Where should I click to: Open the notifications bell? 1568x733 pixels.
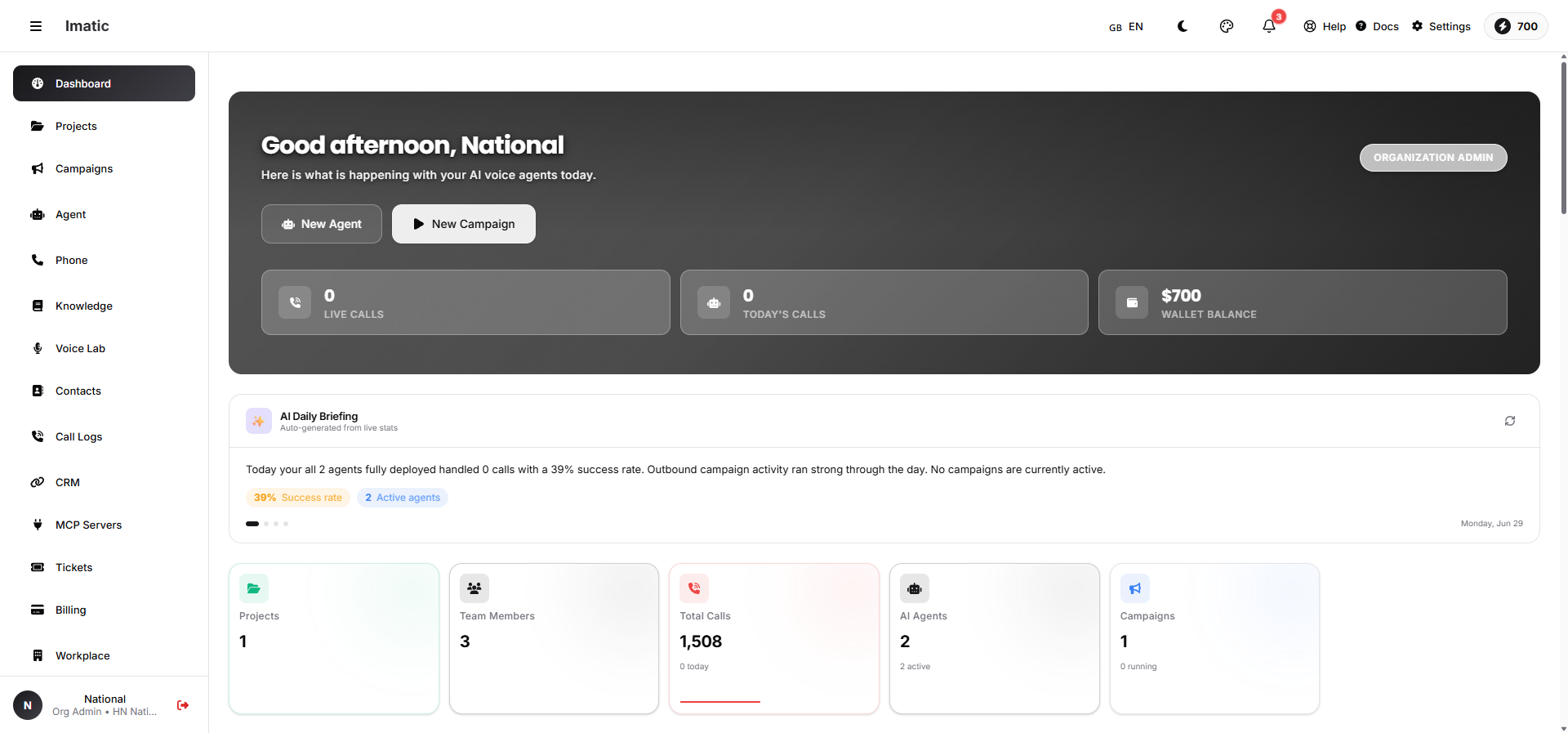pos(1269,26)
